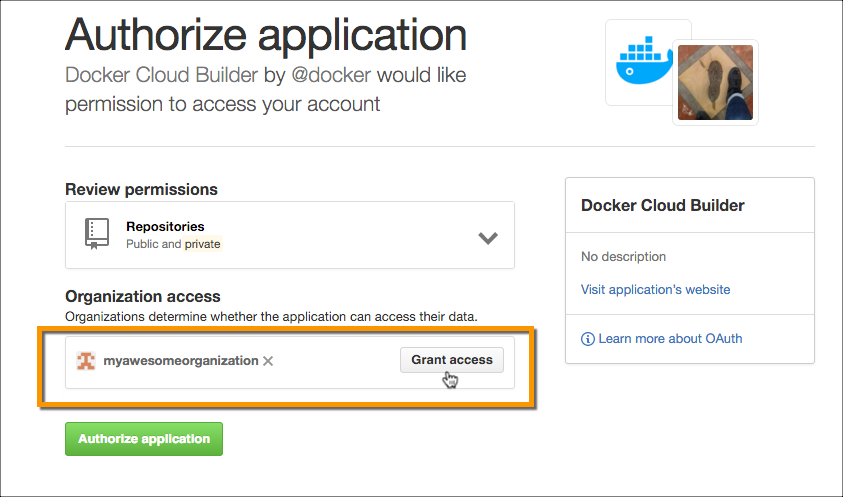Viewport: 843px width, 497px height.
Task: Click the Review permissions heading
Action: point(141,189)
